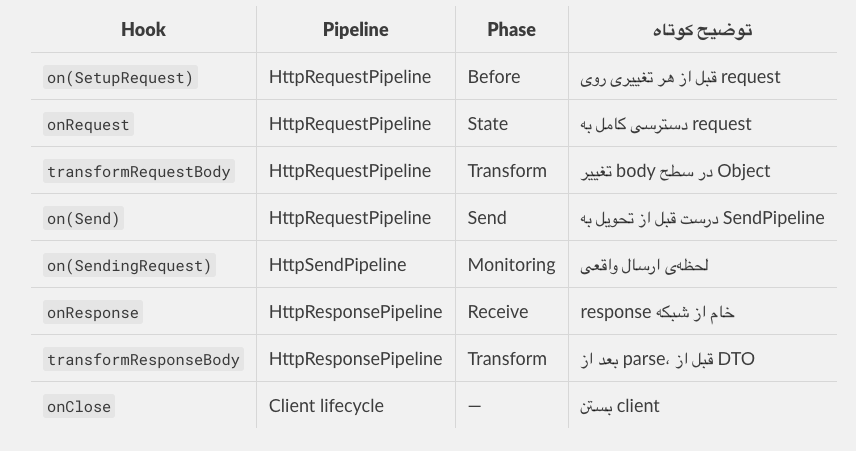Click the Before phase cell
Image resolution: width=856 pixels, height=451 pixels.
(x=493, y=77)
